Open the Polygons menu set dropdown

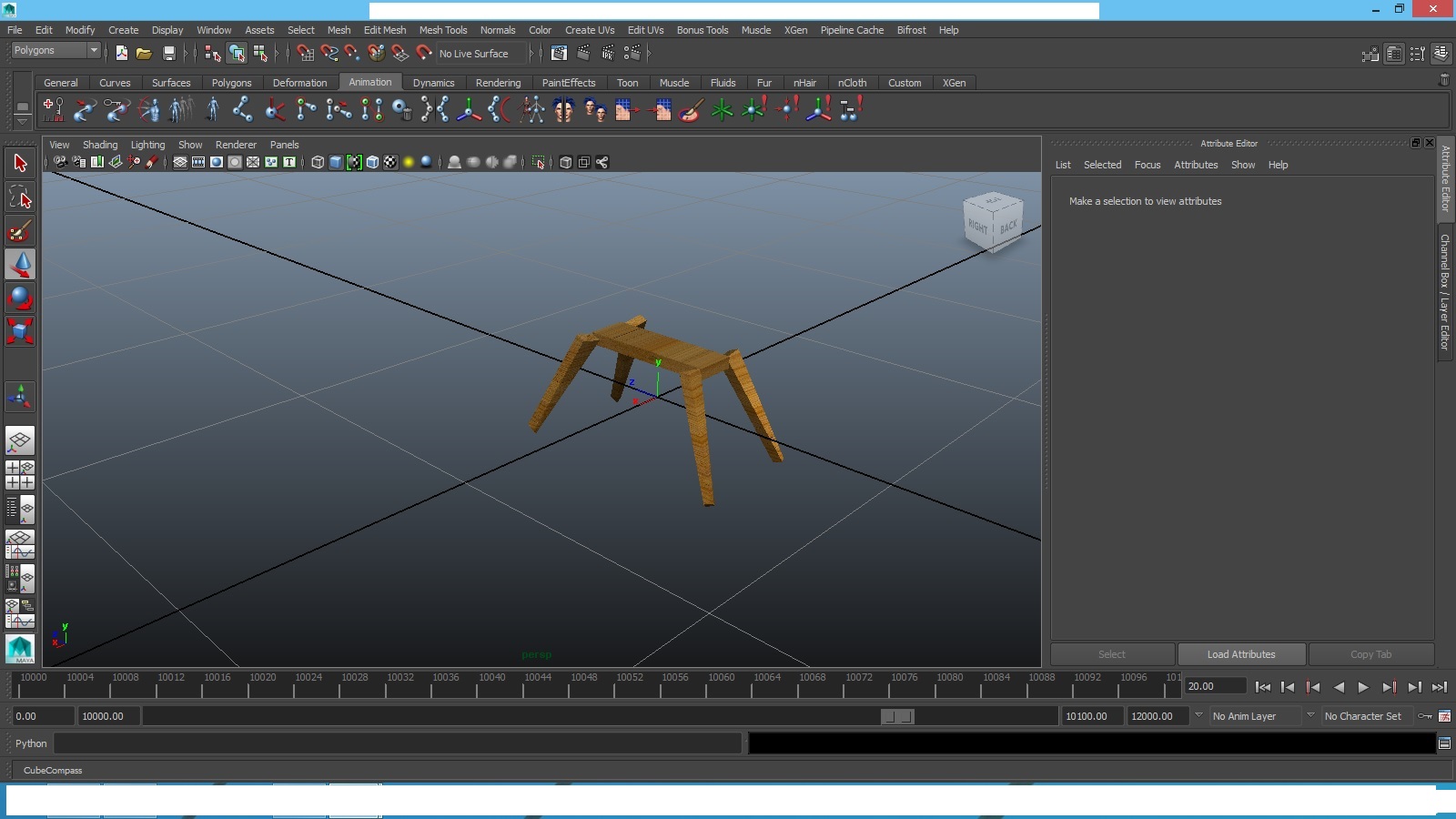55,50
